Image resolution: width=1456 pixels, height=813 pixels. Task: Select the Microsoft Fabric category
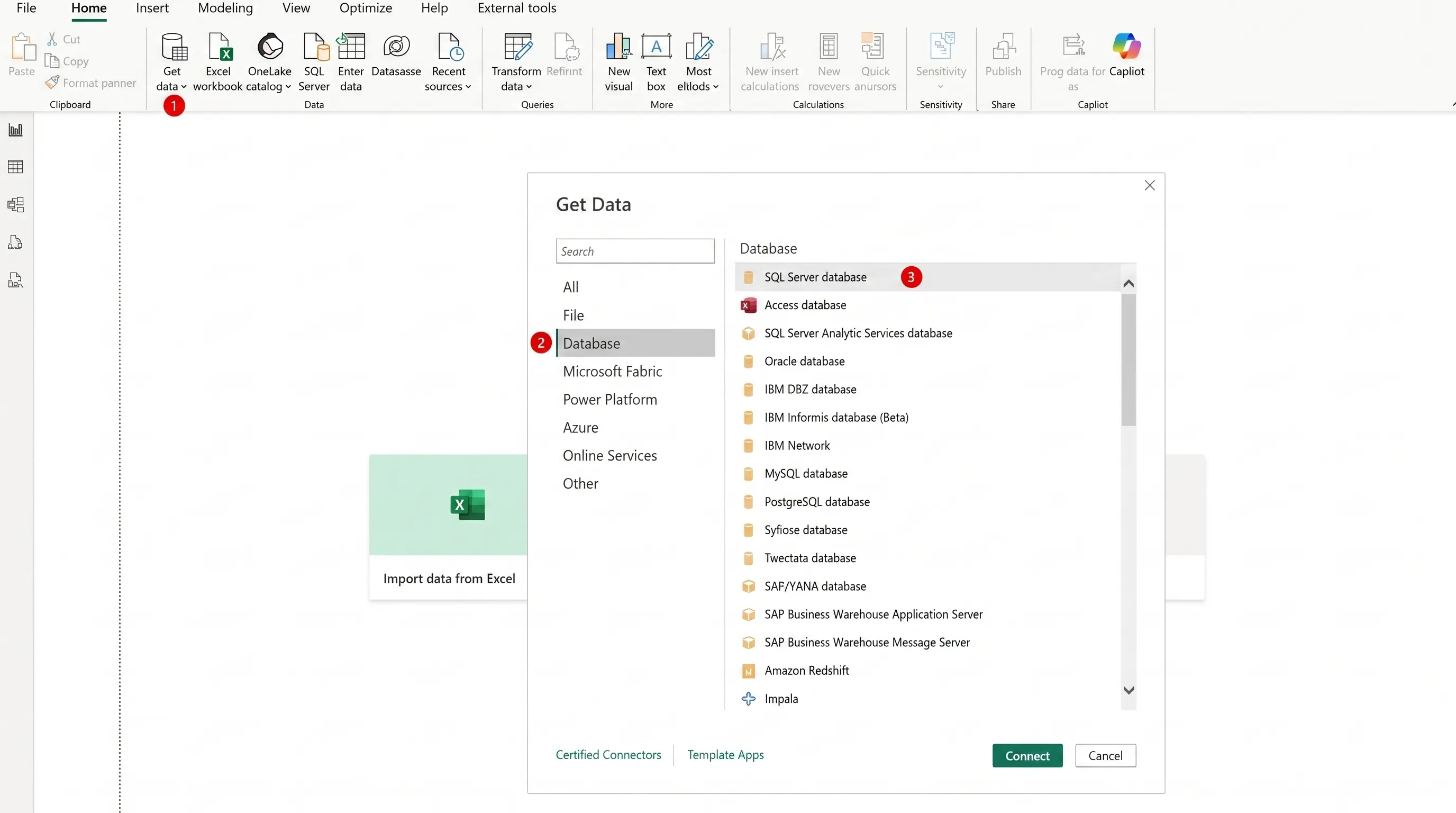pyautogui.click(x=636, y=372)
